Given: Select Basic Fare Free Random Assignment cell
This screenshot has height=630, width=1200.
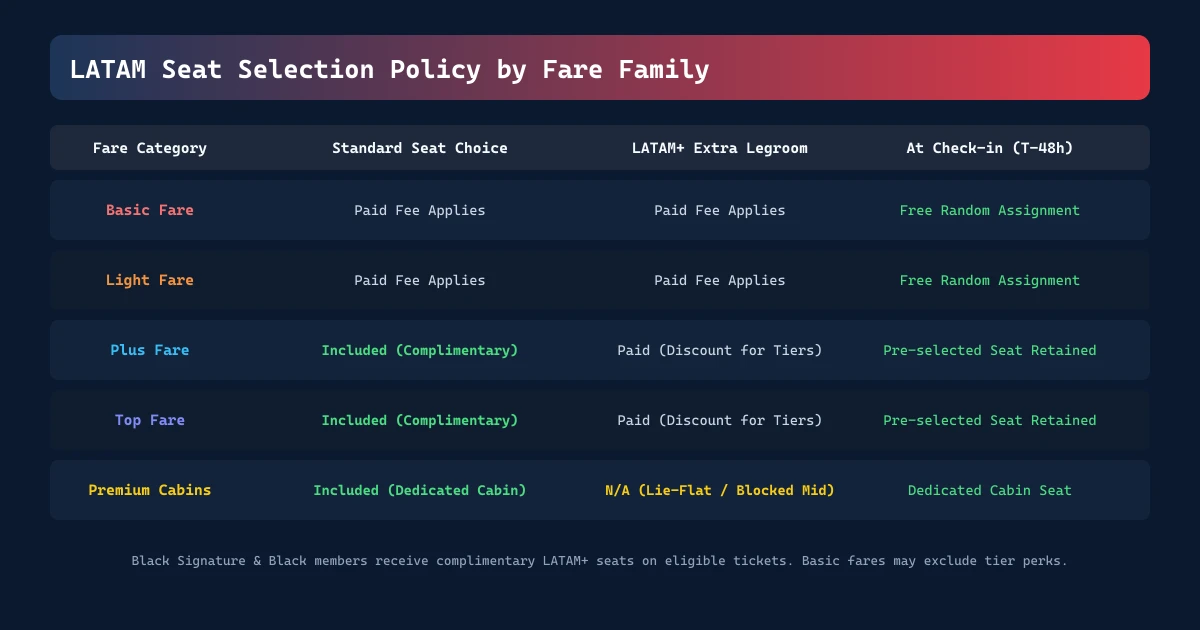Looking at the screenshot, I should 990,210.
